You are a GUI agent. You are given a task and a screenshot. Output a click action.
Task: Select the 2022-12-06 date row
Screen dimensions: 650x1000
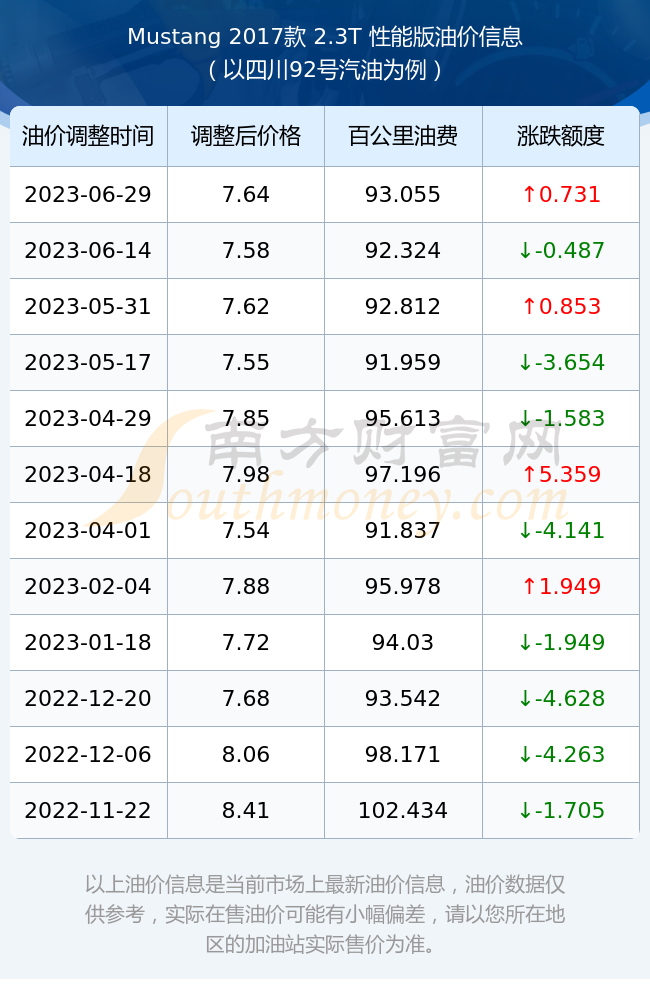pos(325,754)
